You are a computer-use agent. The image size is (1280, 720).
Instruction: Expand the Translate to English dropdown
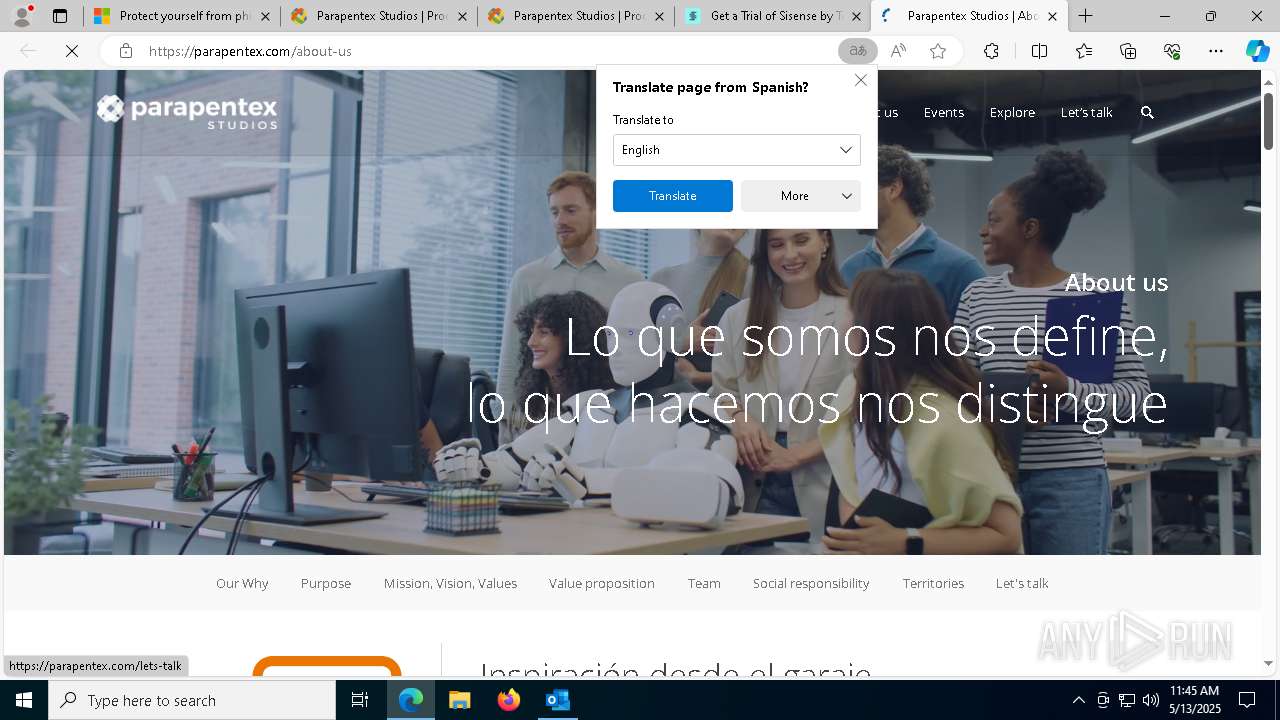[736, 150]
